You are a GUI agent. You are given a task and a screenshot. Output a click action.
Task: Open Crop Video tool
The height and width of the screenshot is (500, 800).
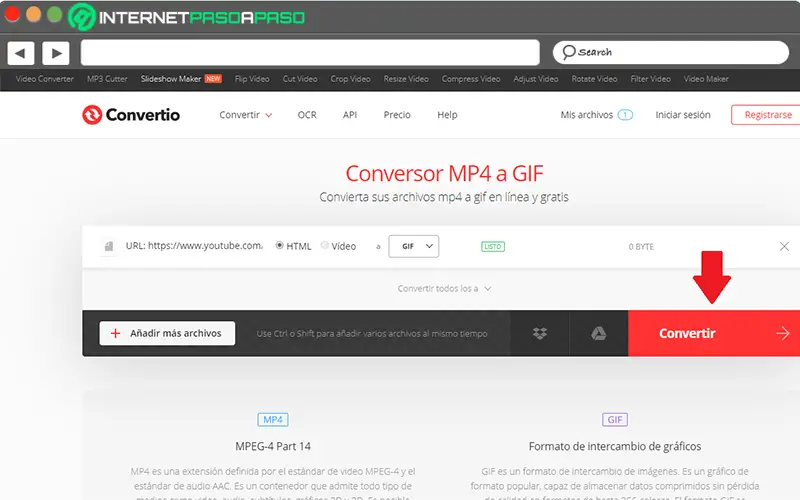[x=351, y=79]
